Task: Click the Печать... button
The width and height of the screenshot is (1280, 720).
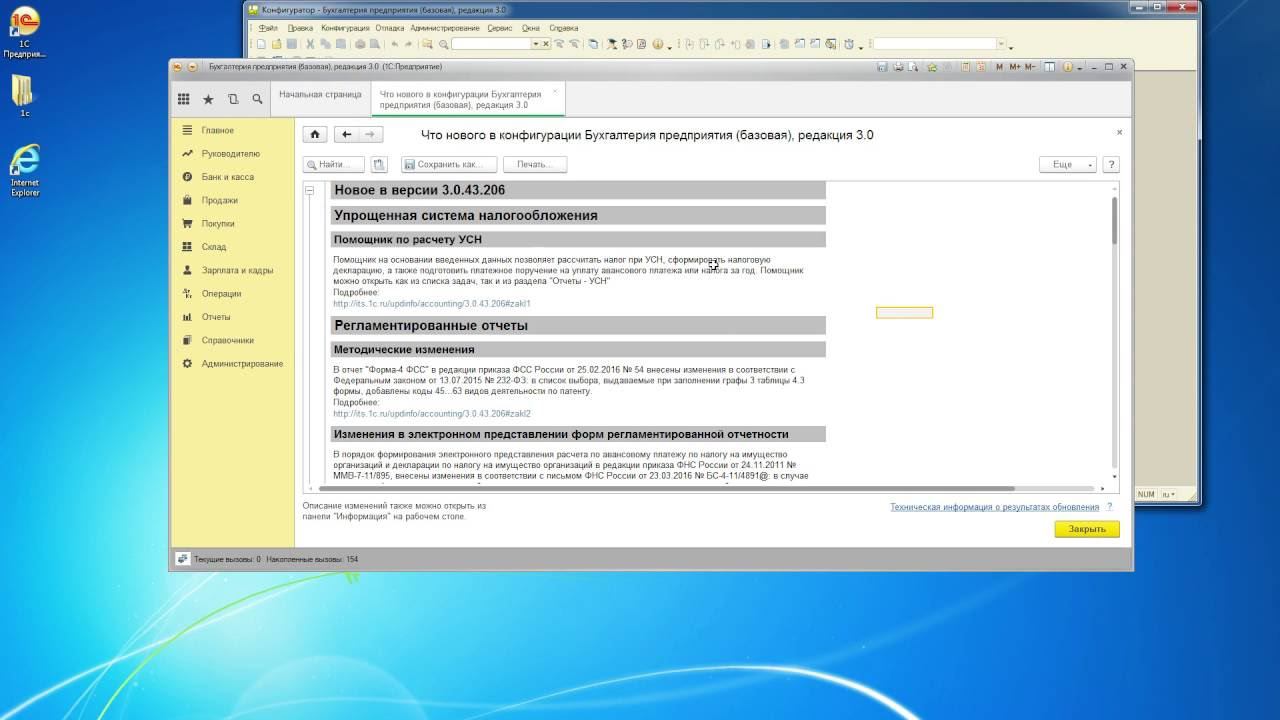Action: [x=535, y=164]
